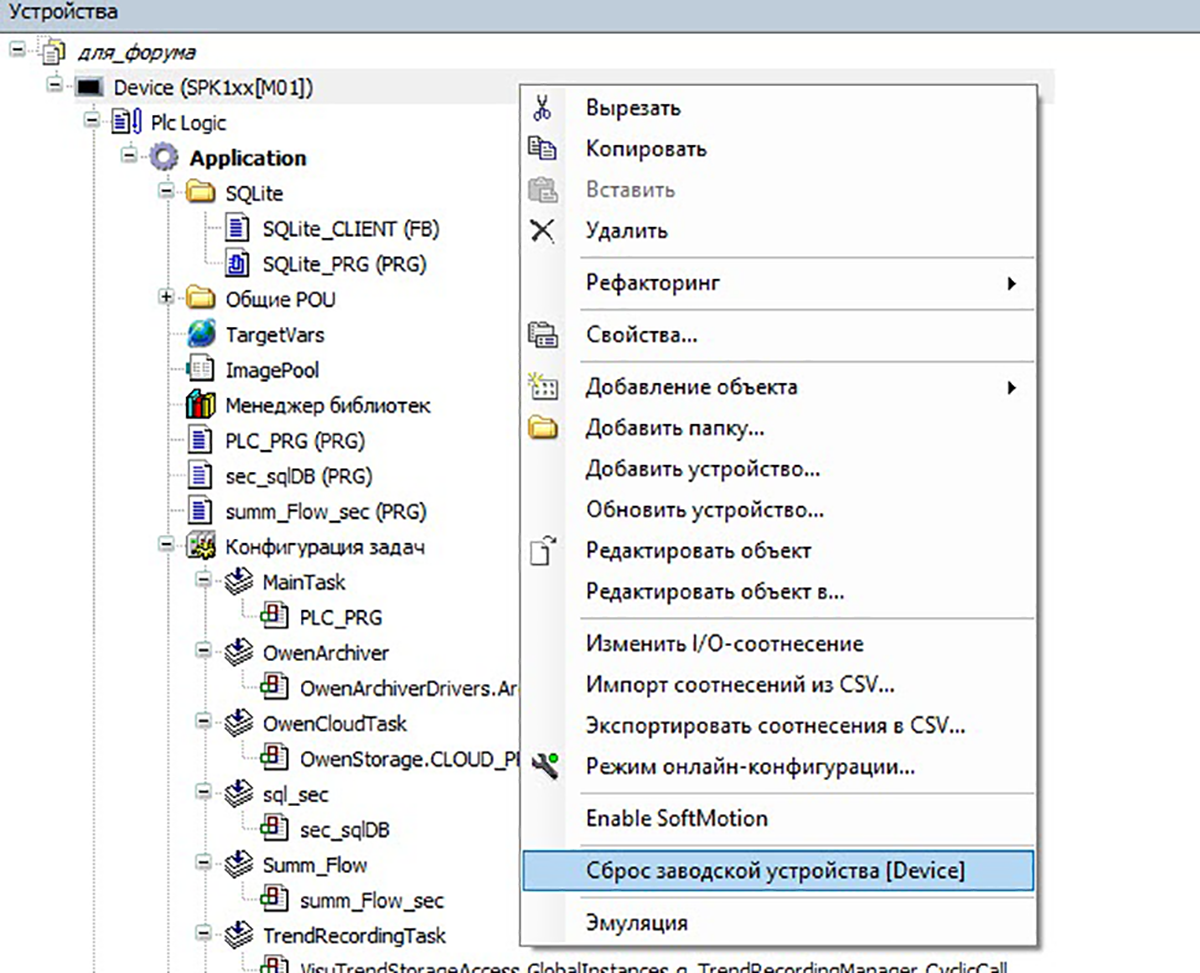Click the globe icon of TargetVars
The image size is (1200, 973).
click(202, 335)
